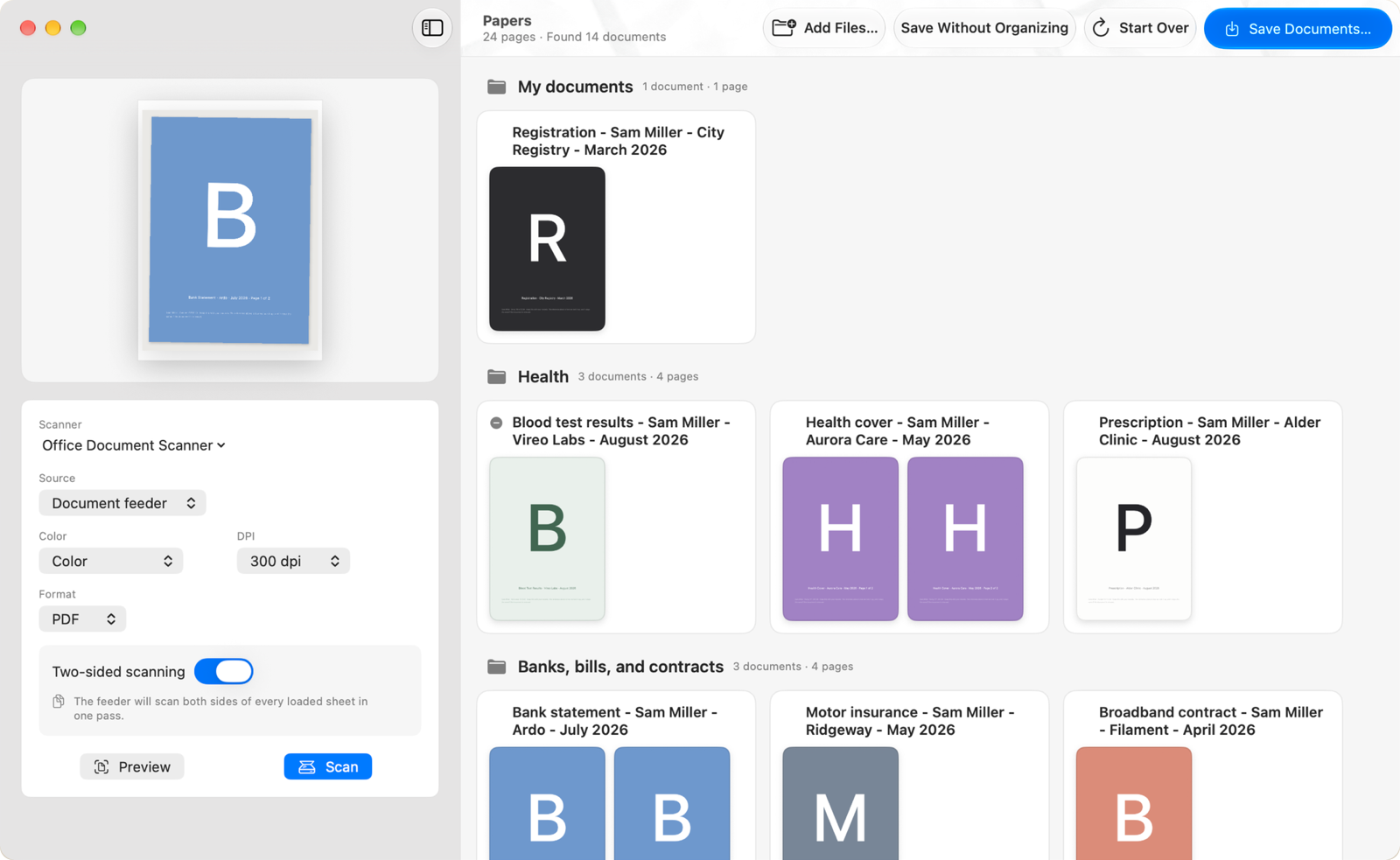Click the '1 document · 1 page' count

coord(695,87)
